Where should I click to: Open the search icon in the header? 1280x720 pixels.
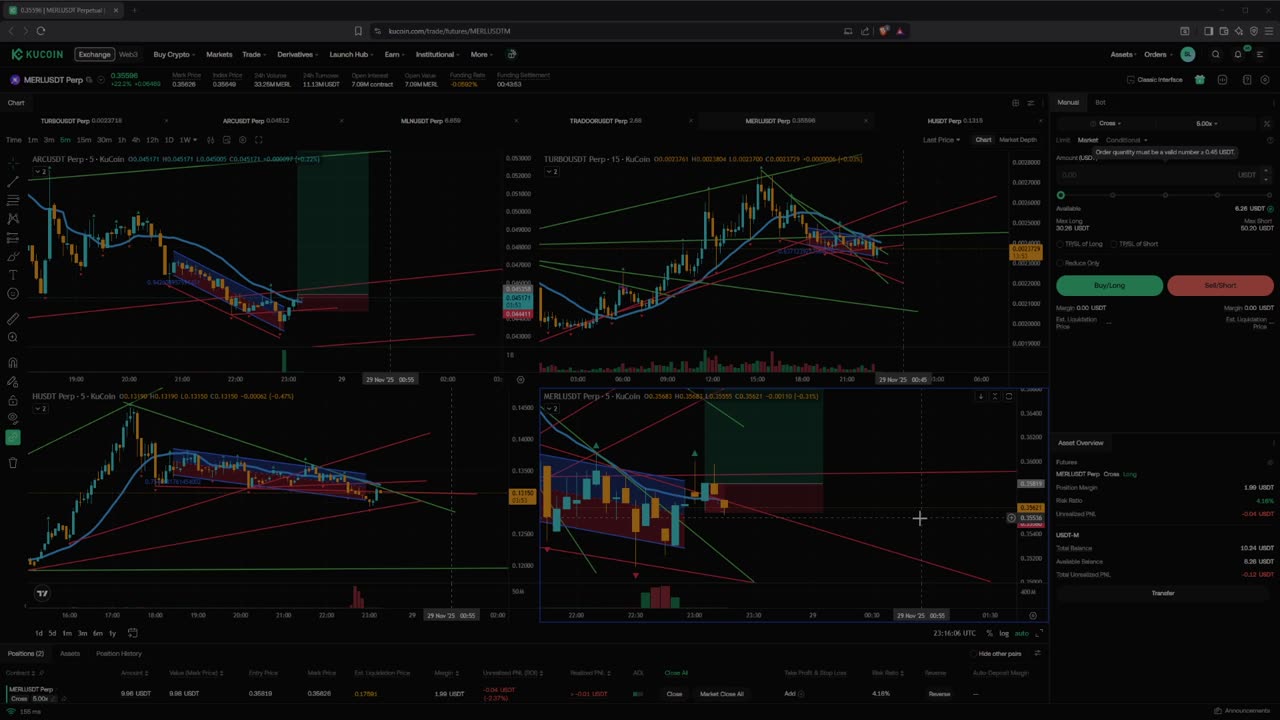(1216, 54)
